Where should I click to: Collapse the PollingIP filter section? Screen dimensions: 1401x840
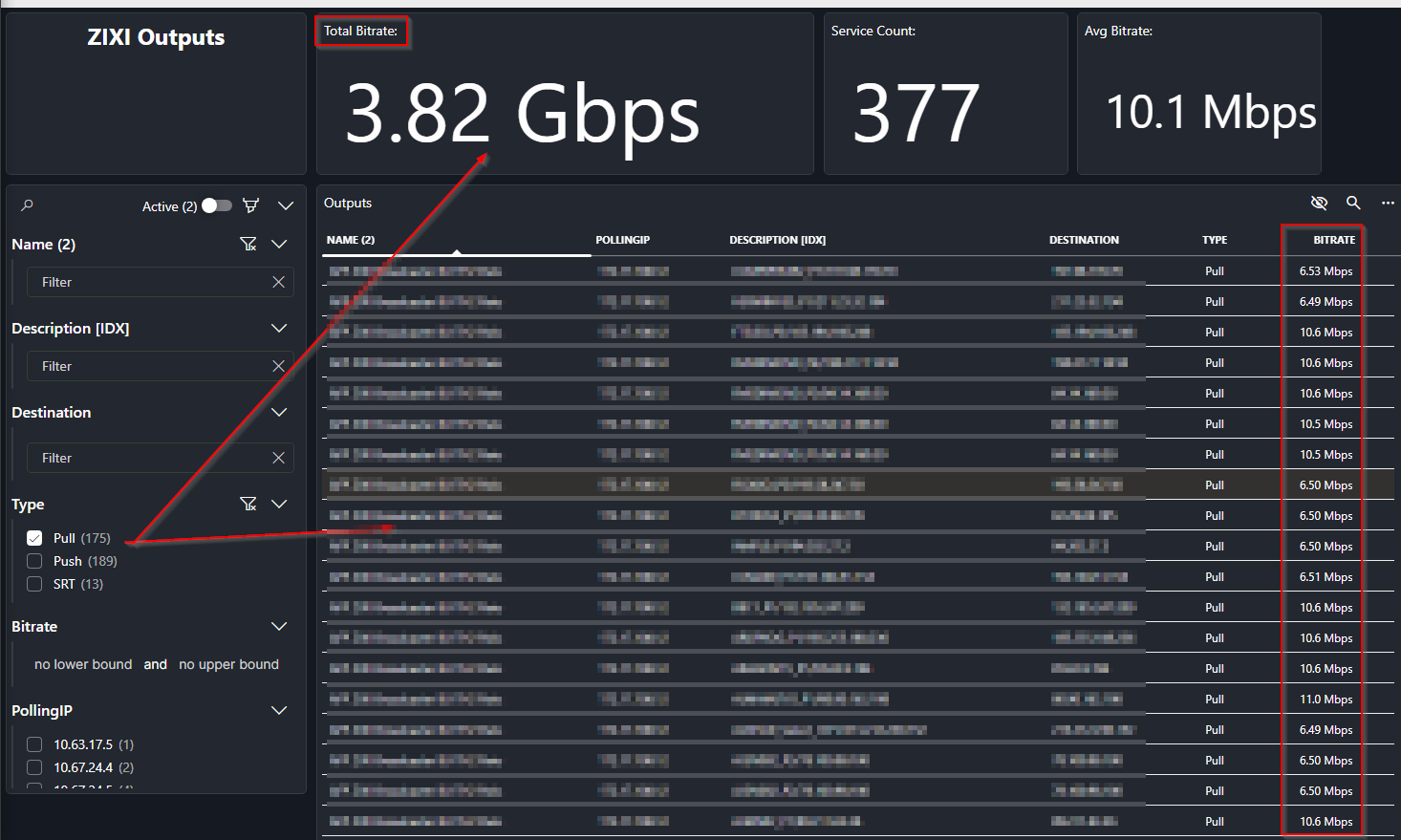279,711
